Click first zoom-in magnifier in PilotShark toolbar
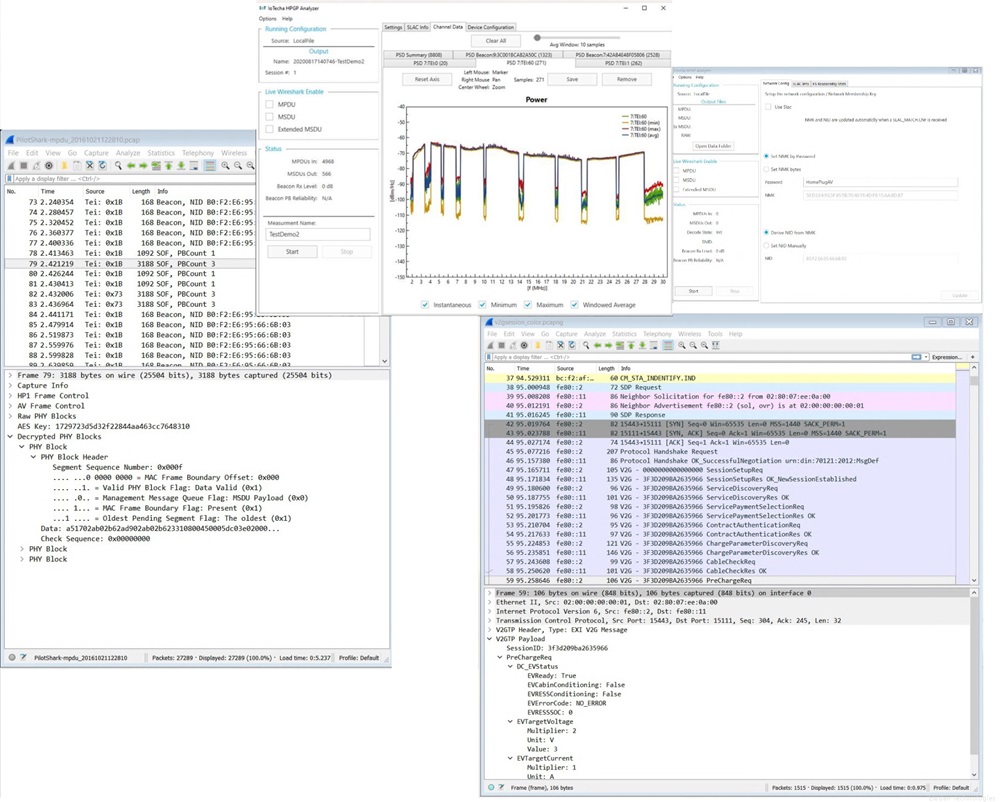Image resolution: width=1000 pixels, height=802 pixels. click(x=225, y=166)
